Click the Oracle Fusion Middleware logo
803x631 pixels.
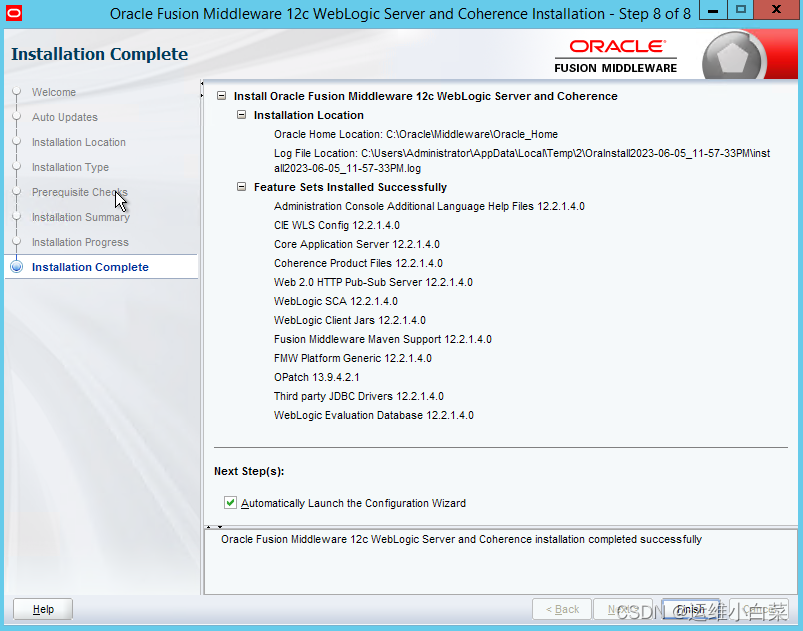[x=616, y=56]
